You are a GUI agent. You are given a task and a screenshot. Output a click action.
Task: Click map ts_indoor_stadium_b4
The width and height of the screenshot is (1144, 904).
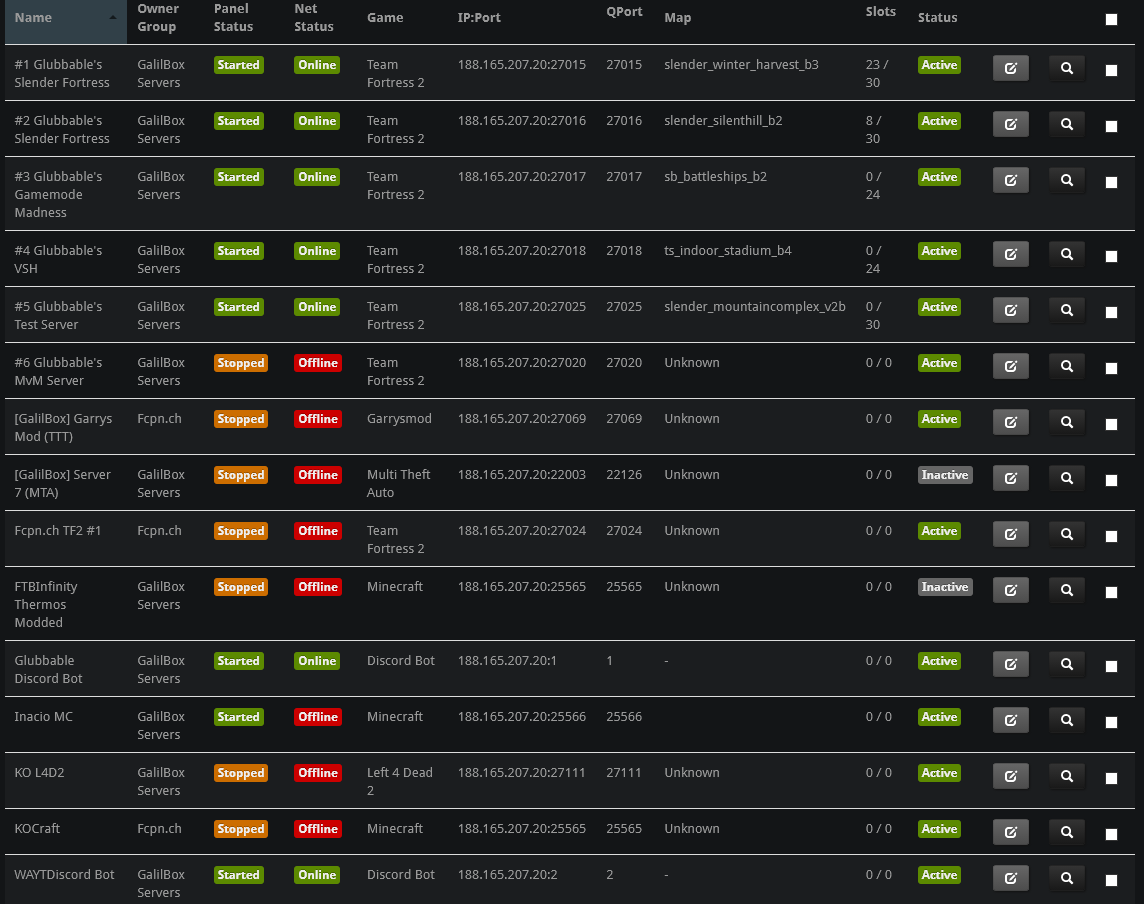tap(727, 250)
